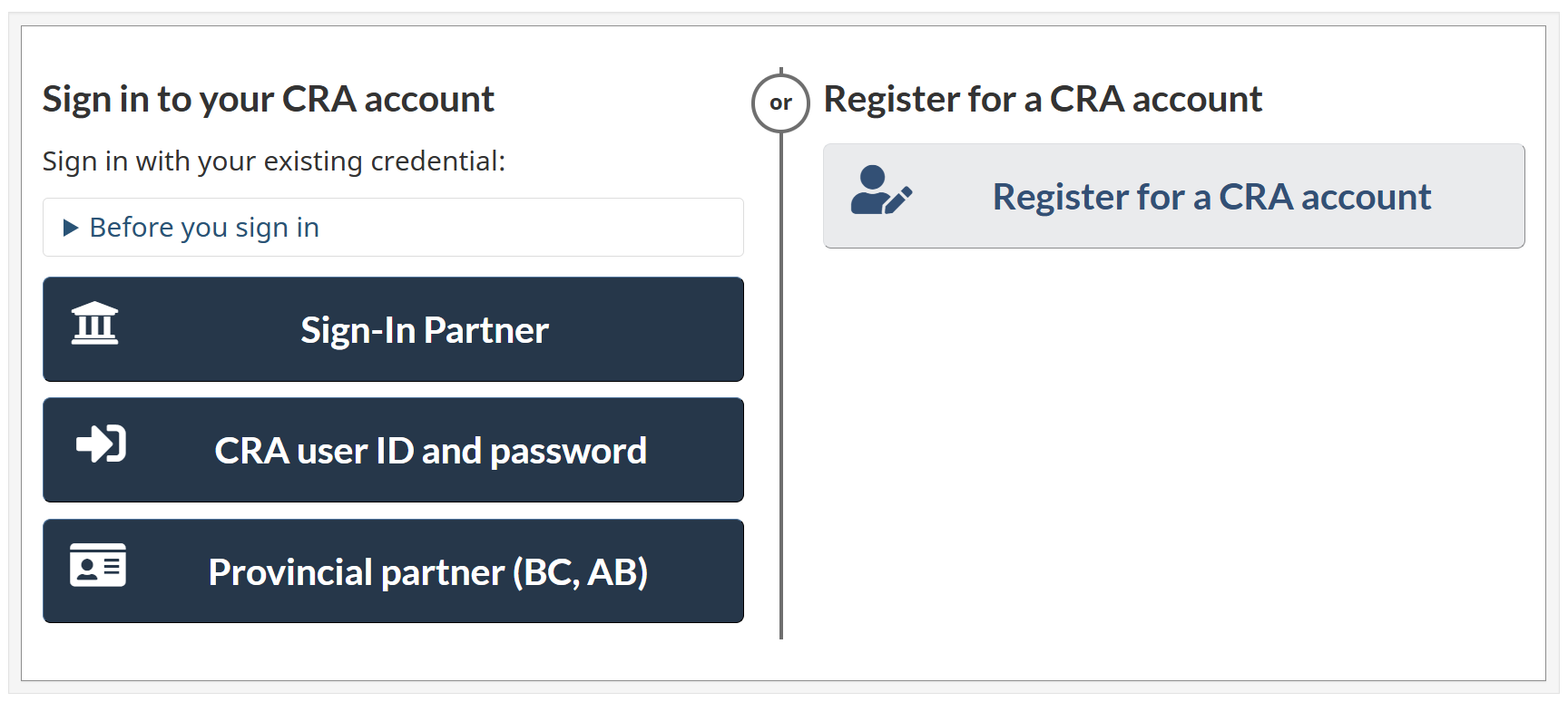Select the "Sign in to your CRA account" heading

[269, 99]
